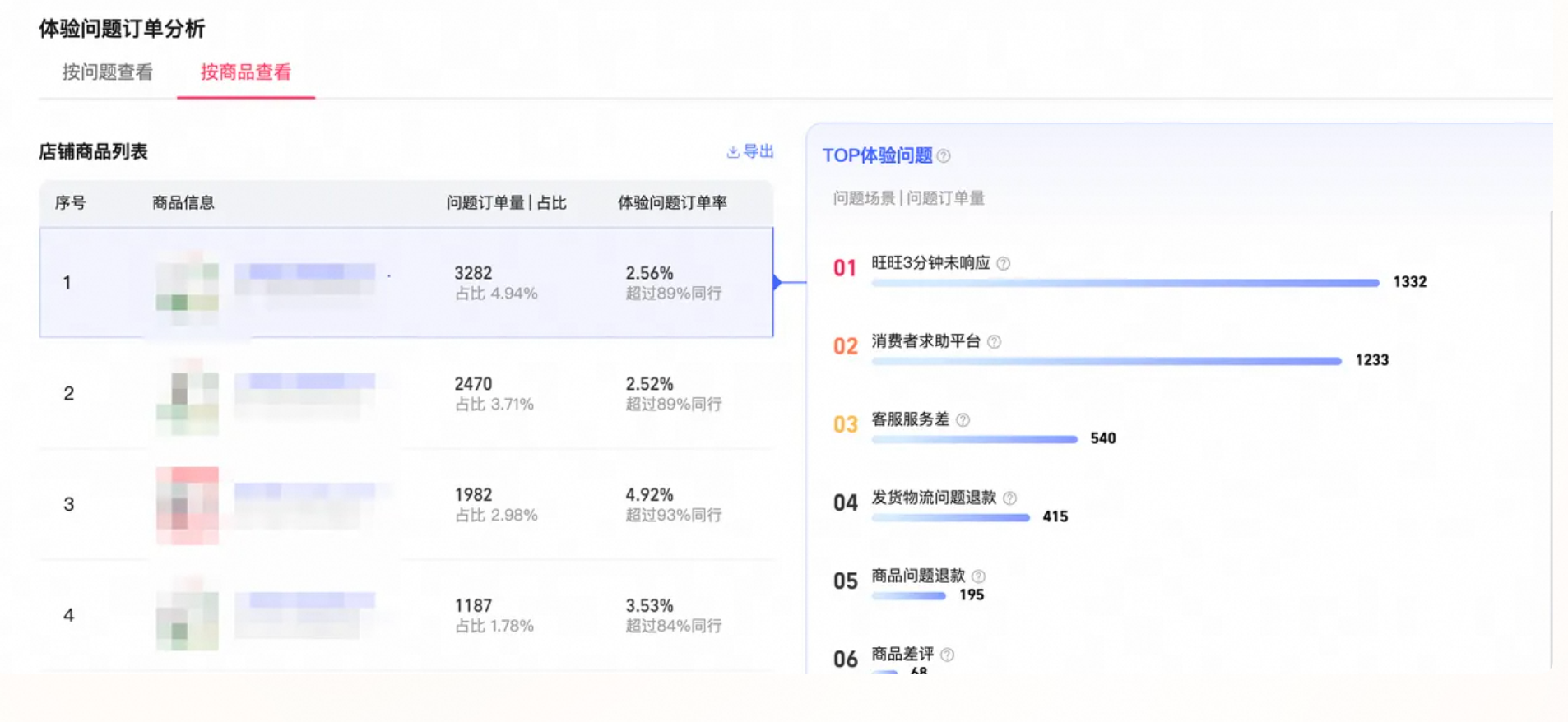This screenshot has width=1568, height=722.
Task: Click the 序号 column header
Action: click(70, 203)
